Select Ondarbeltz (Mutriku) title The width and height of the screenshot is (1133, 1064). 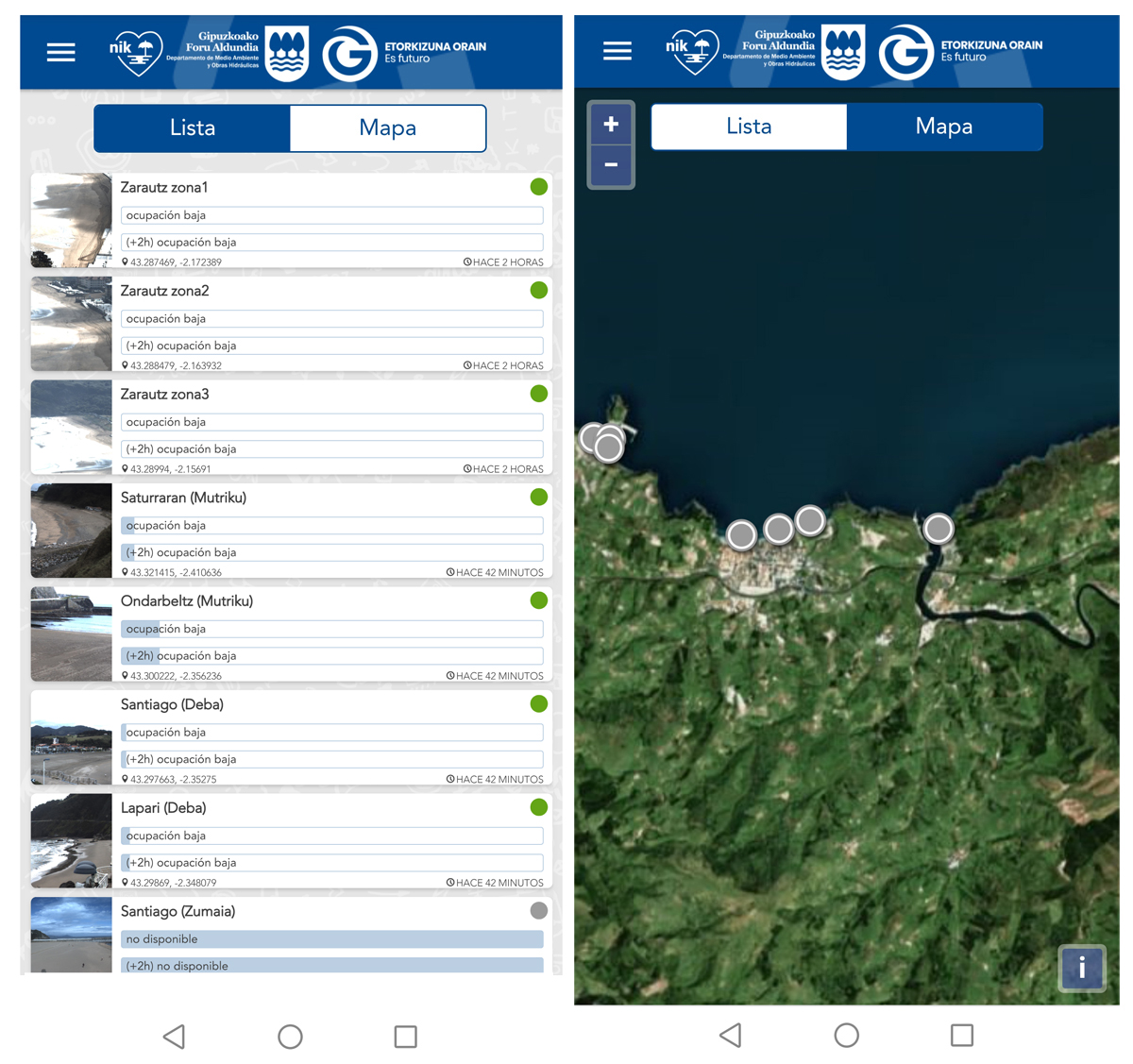[187, 600]
